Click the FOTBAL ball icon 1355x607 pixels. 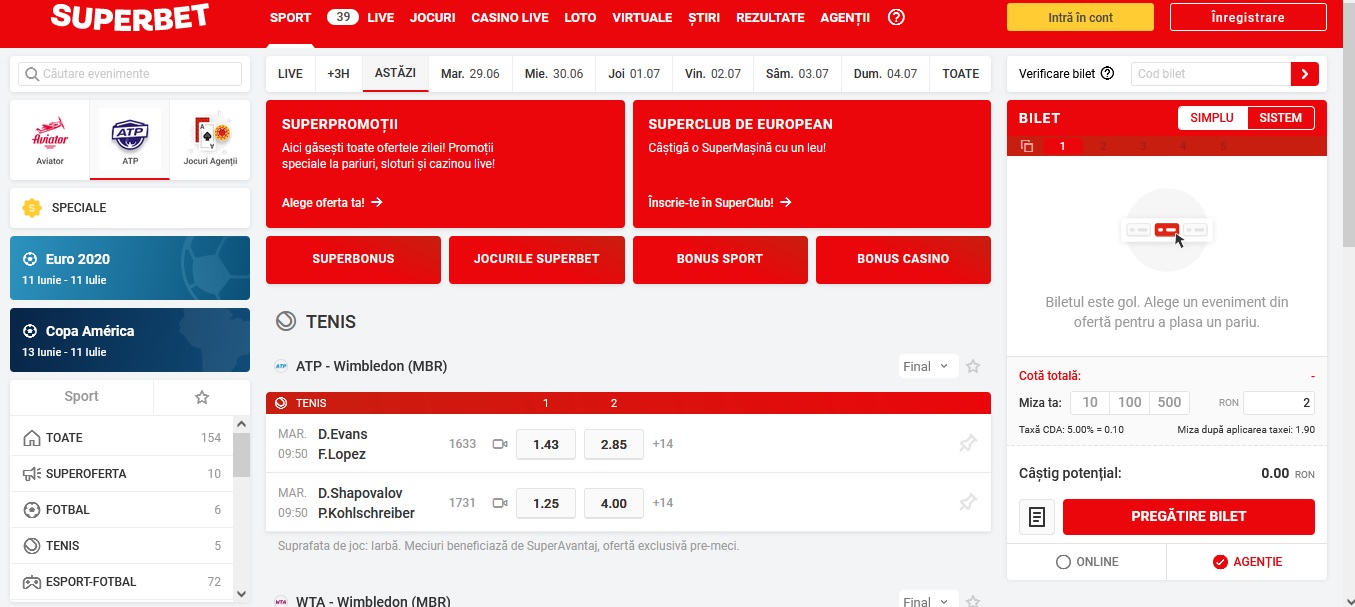coord(32,510)
